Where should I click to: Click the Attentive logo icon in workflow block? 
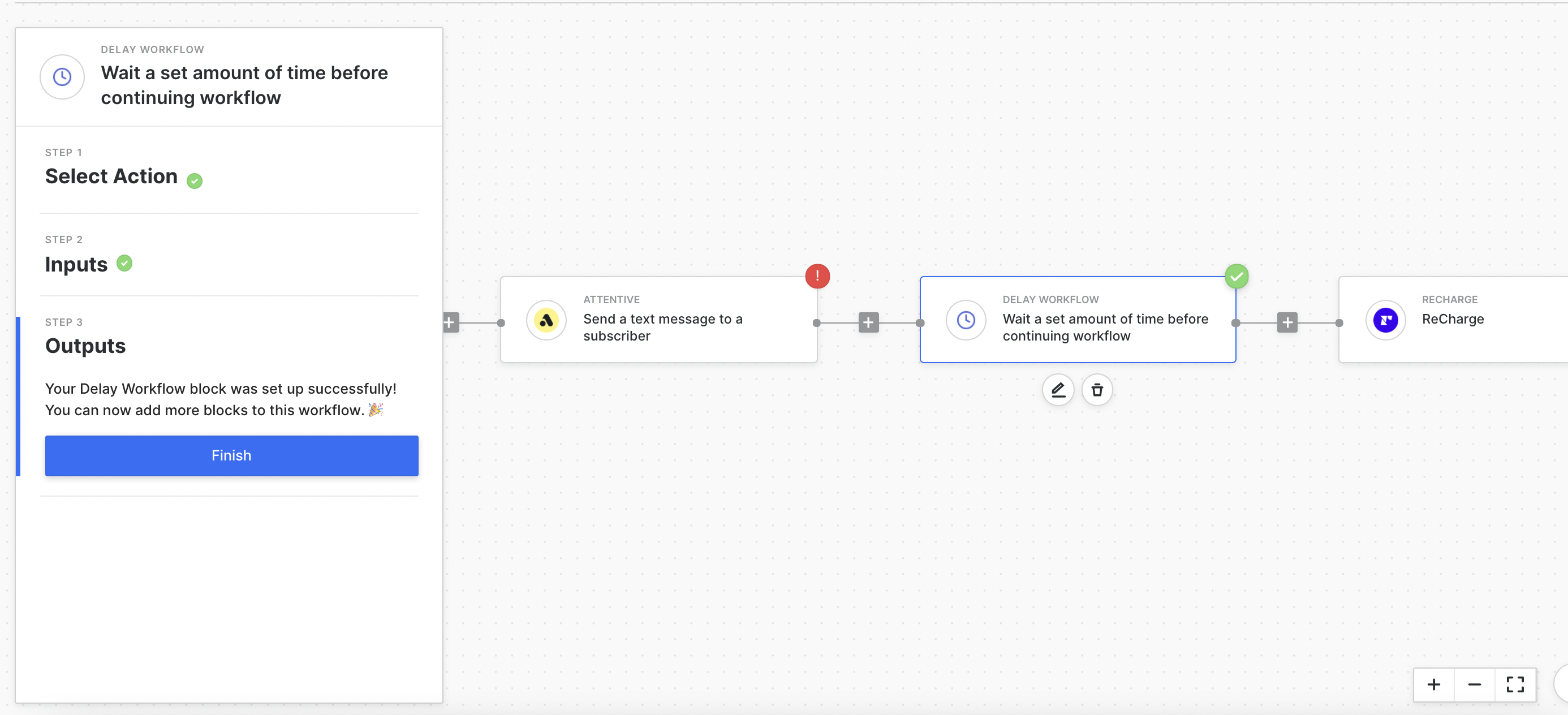coord(546,320)
